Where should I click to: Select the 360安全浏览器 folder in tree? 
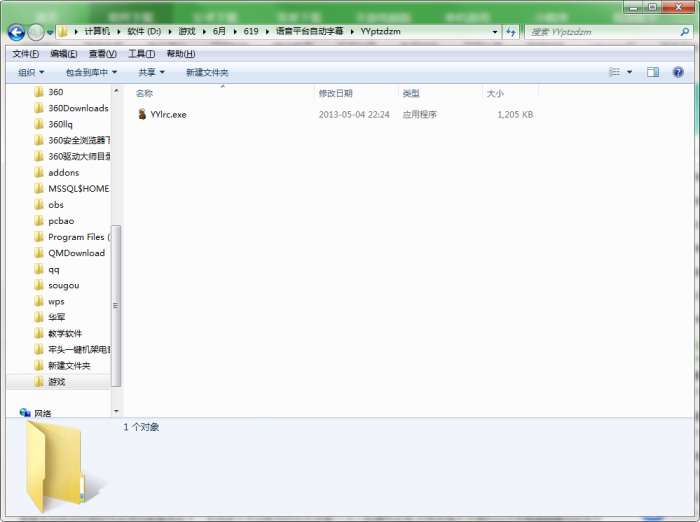[72, 140]
